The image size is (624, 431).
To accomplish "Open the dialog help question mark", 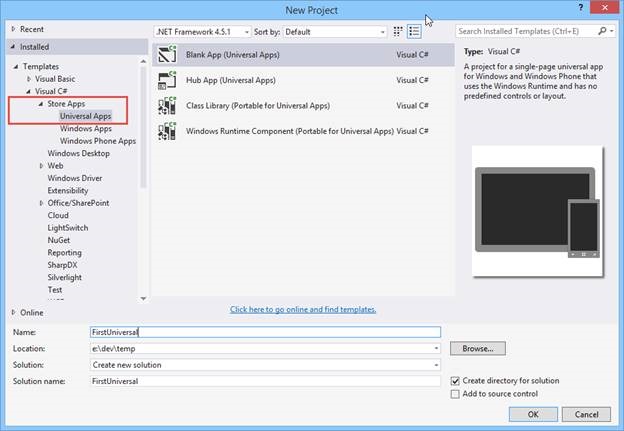I will coord(581,7).
